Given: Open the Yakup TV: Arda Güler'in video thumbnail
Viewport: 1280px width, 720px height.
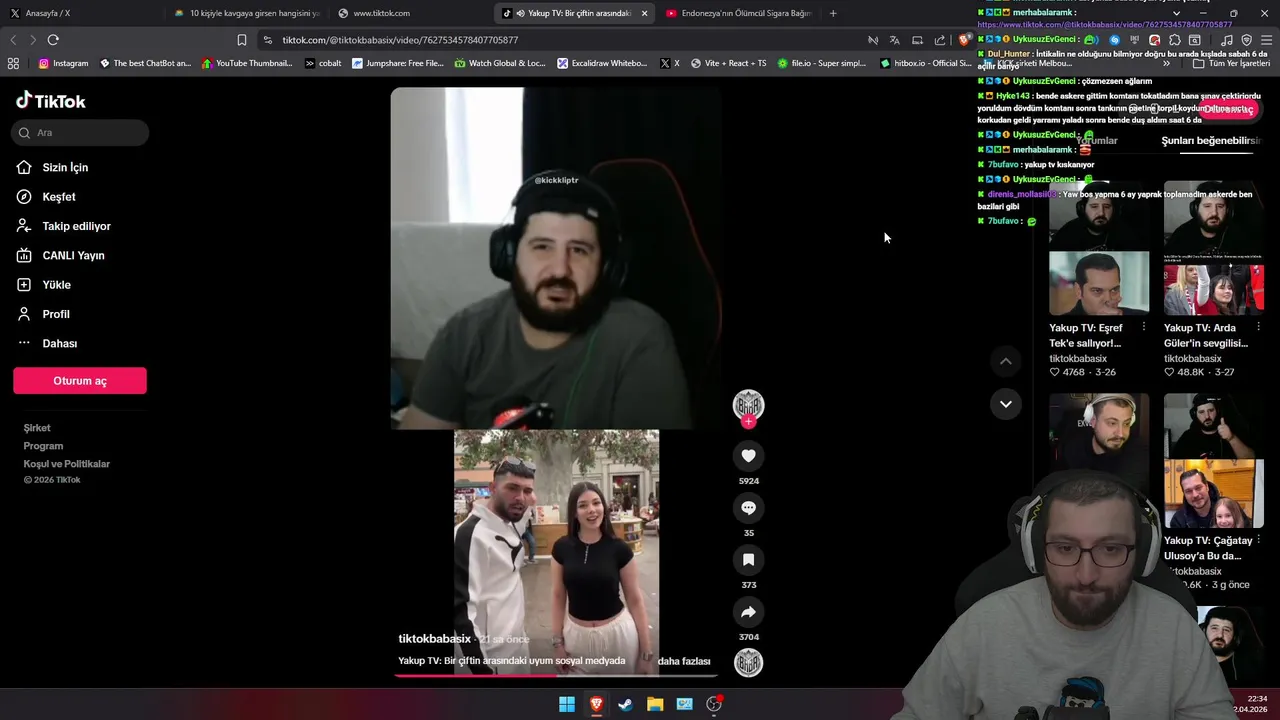Looking at the screenshot, I should [x=1214, y=248].
